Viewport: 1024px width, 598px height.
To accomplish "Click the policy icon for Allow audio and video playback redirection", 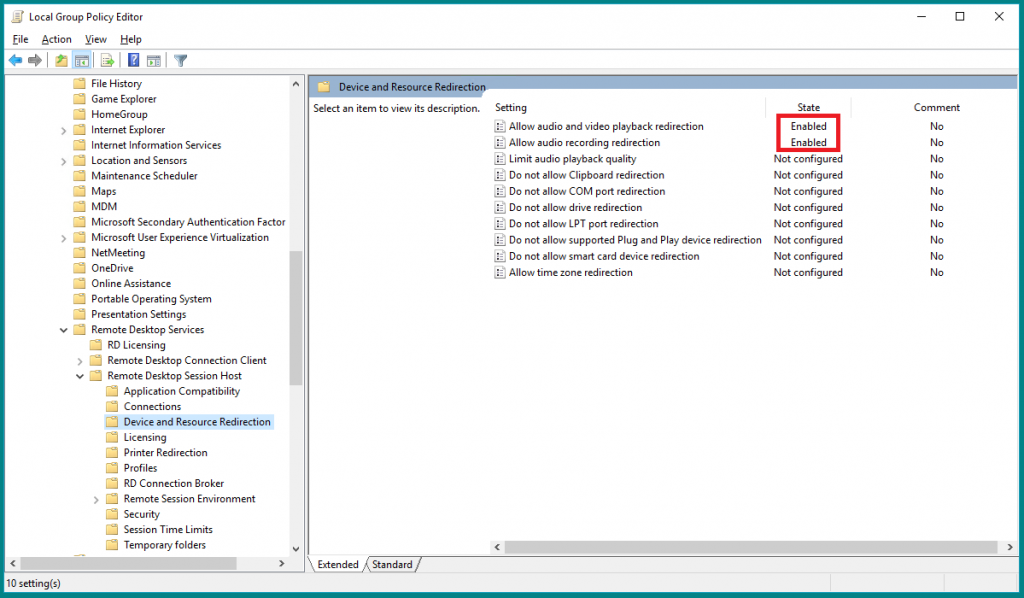I will [x=500, y=126].
